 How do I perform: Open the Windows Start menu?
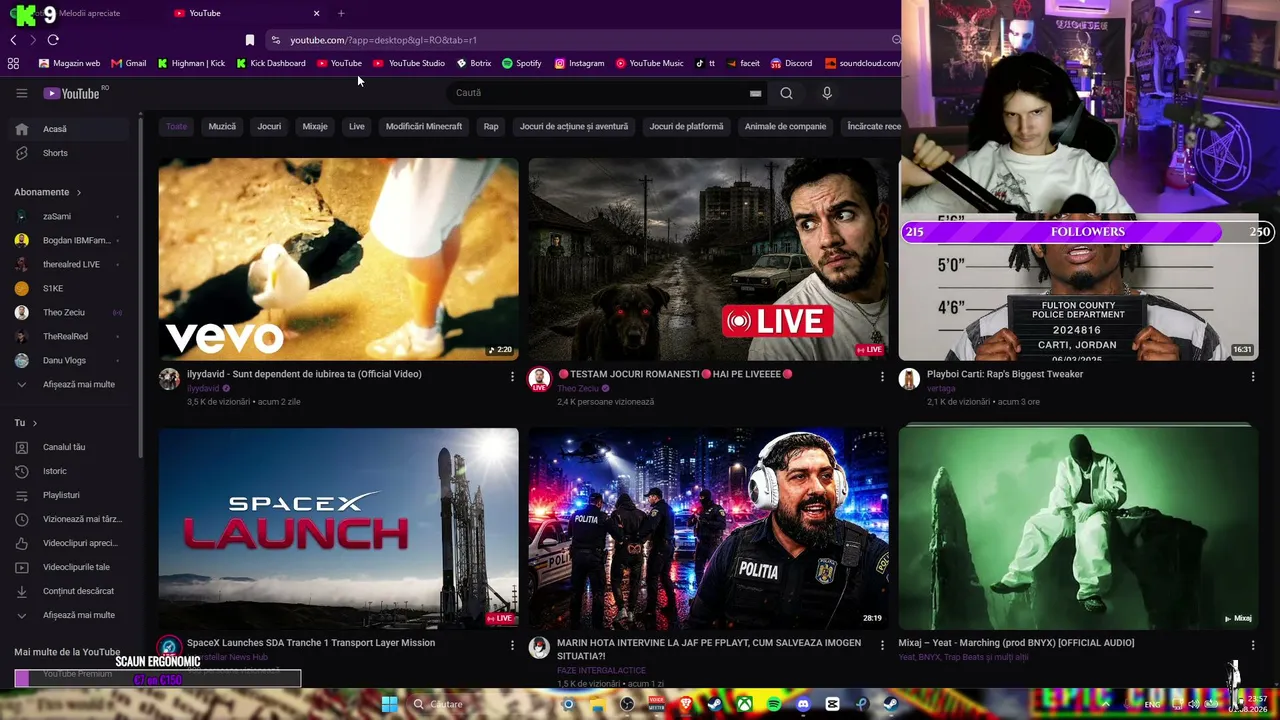pyautogui.click(x=389, y=704)
